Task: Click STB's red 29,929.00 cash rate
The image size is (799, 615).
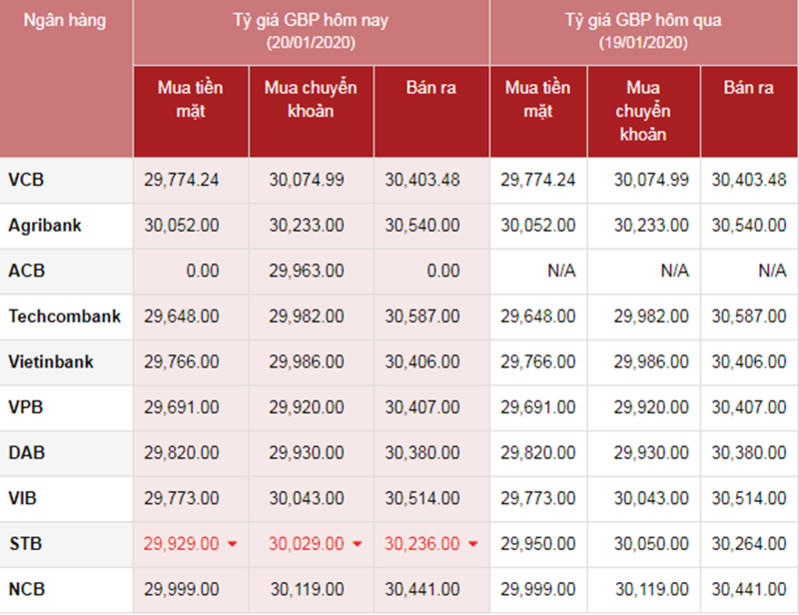Action: (x=181, y=544)
